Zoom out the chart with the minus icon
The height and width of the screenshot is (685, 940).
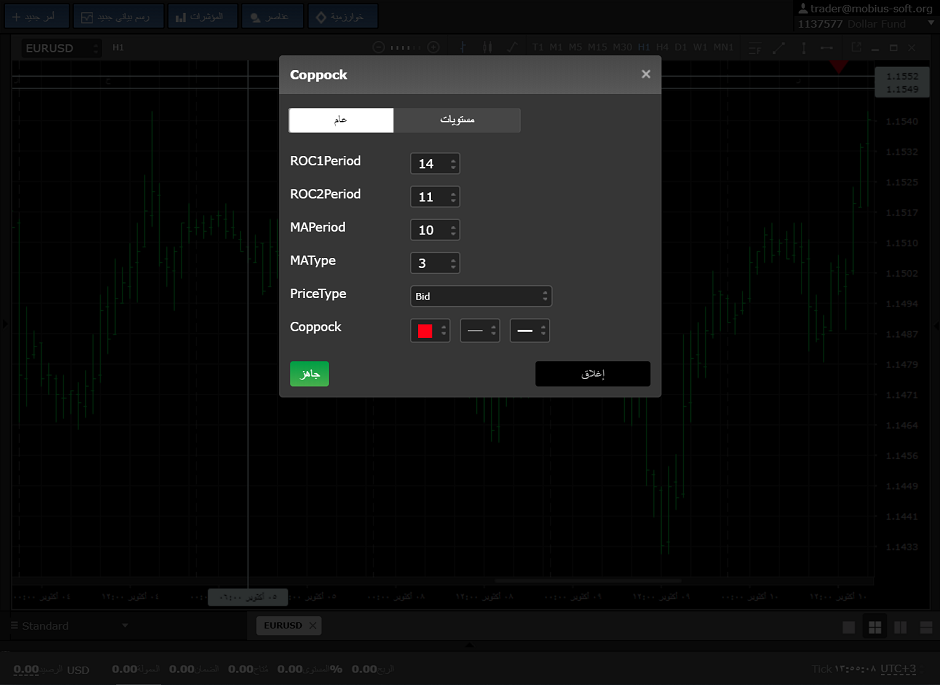point(379,47)
